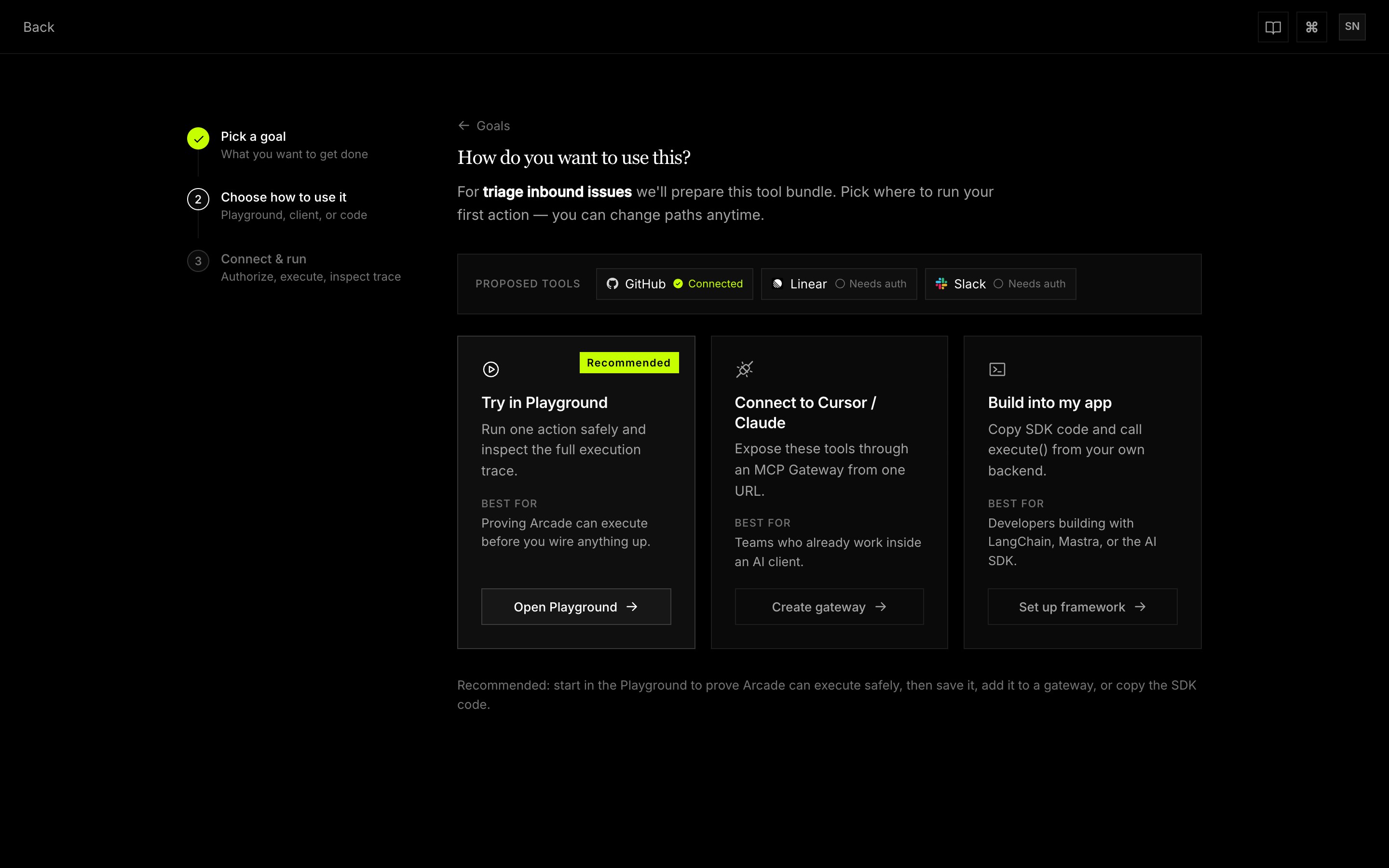Click the Create gateway button
This screenshot has width=1389, height=868.
point(829,607)
